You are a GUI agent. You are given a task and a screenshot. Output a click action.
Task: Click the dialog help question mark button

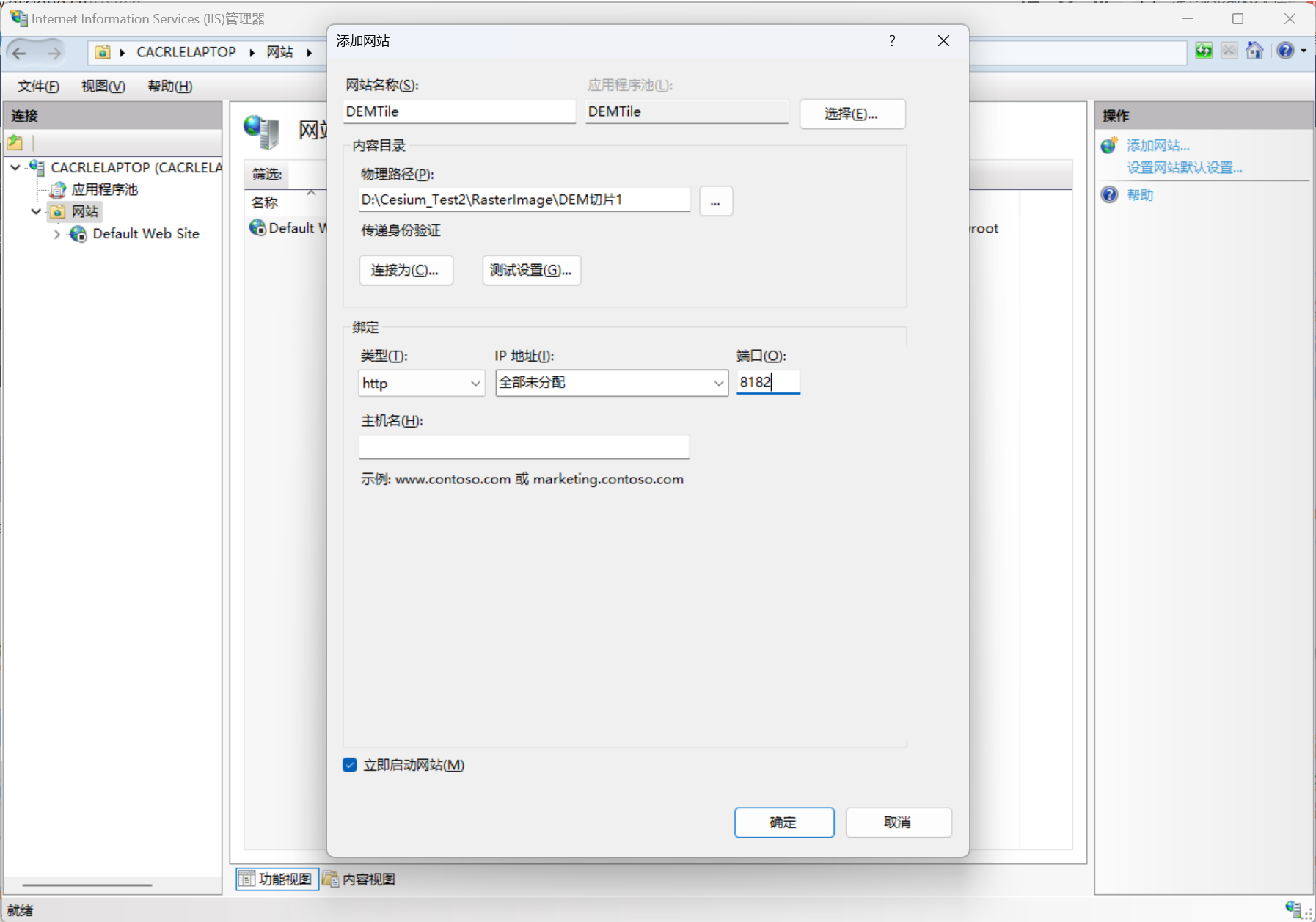coord(892,41)
